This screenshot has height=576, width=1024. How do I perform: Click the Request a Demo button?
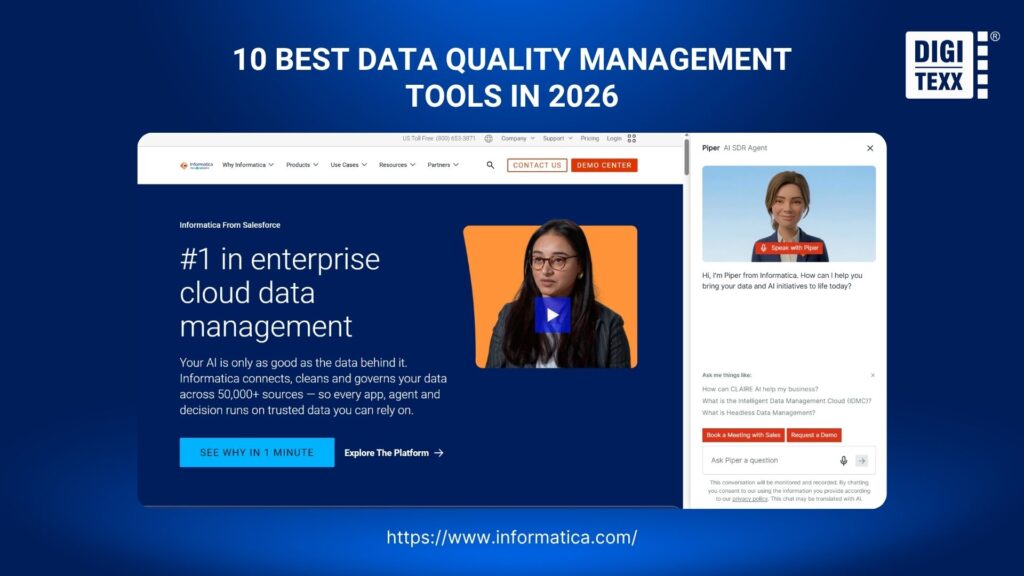pyautogui.click(x=814, y=435)
